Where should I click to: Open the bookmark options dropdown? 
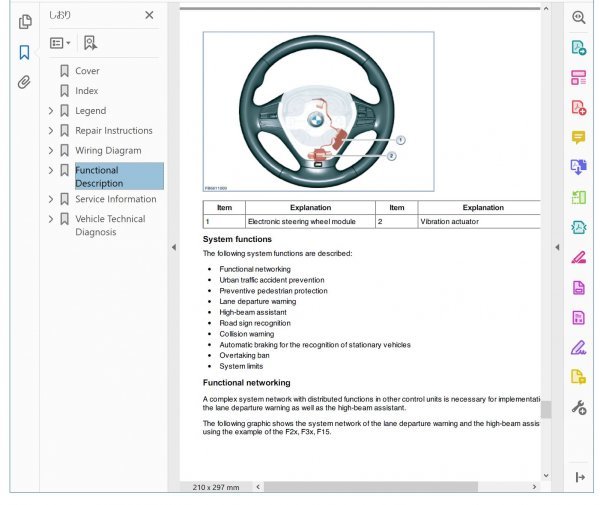point(60,43)
